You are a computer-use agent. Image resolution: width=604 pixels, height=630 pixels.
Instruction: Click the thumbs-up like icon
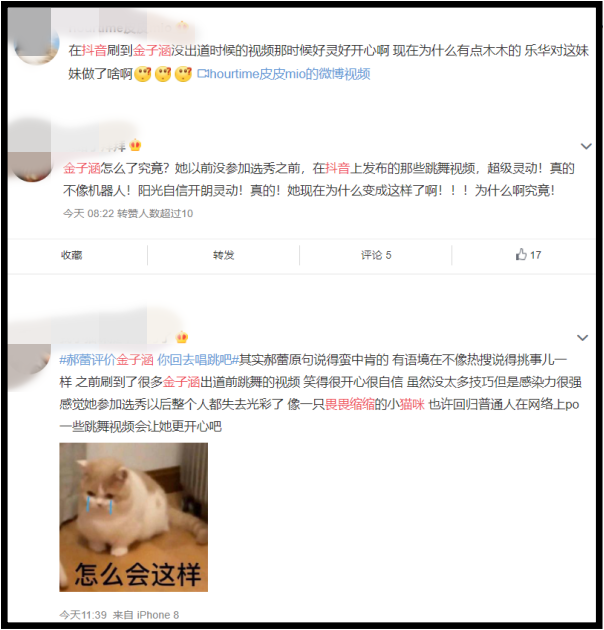[x=521, y=254]
